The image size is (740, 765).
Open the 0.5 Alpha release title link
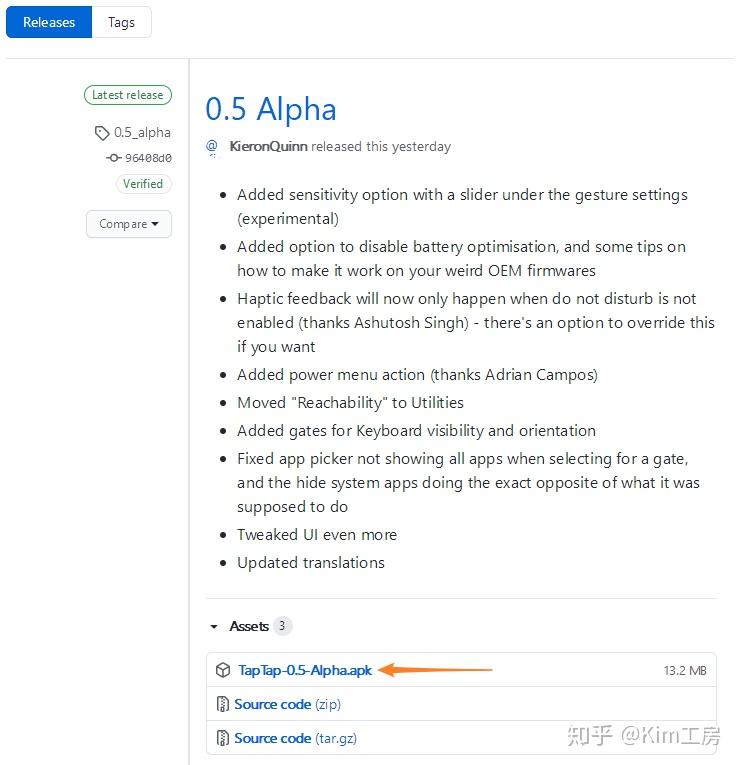point(271,109)
